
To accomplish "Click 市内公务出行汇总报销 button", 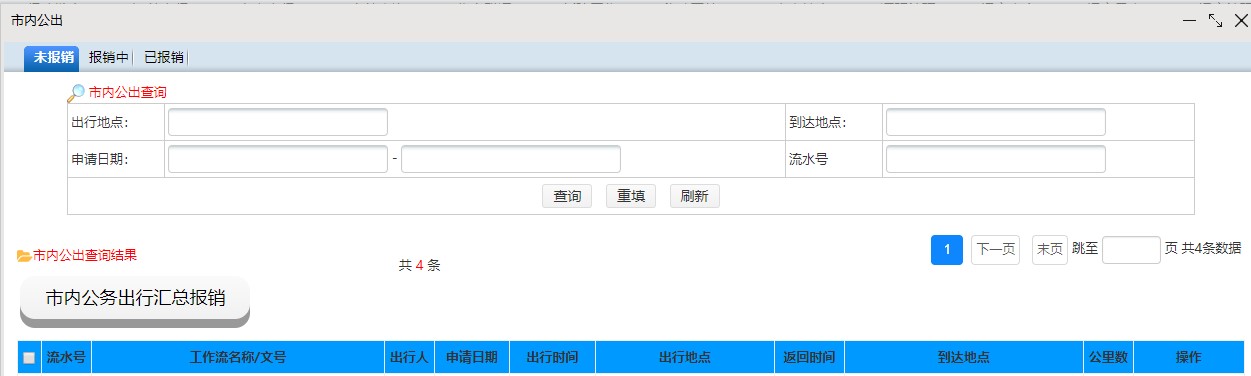I will [135, 299].
